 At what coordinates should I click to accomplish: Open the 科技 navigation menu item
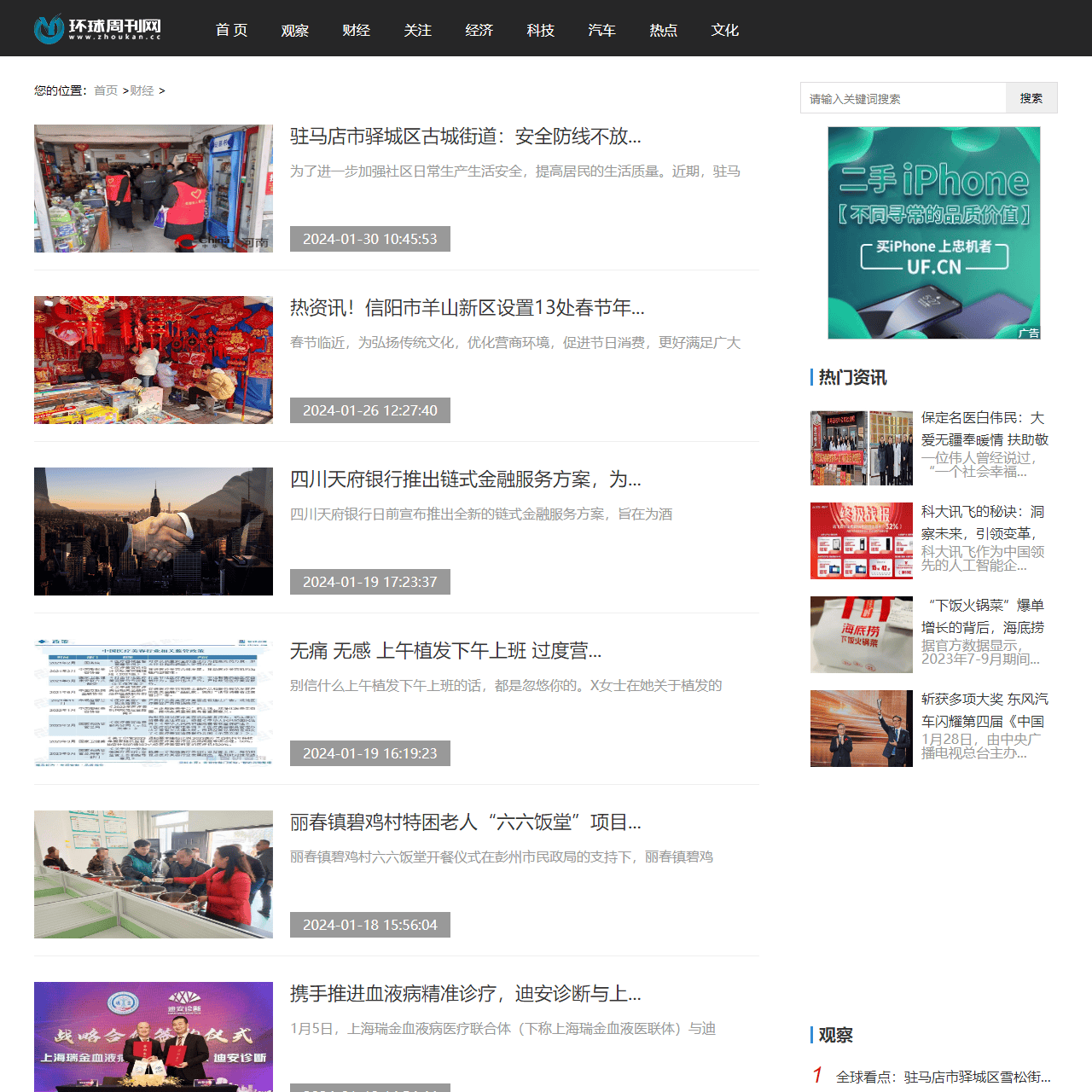click(540, 30)
